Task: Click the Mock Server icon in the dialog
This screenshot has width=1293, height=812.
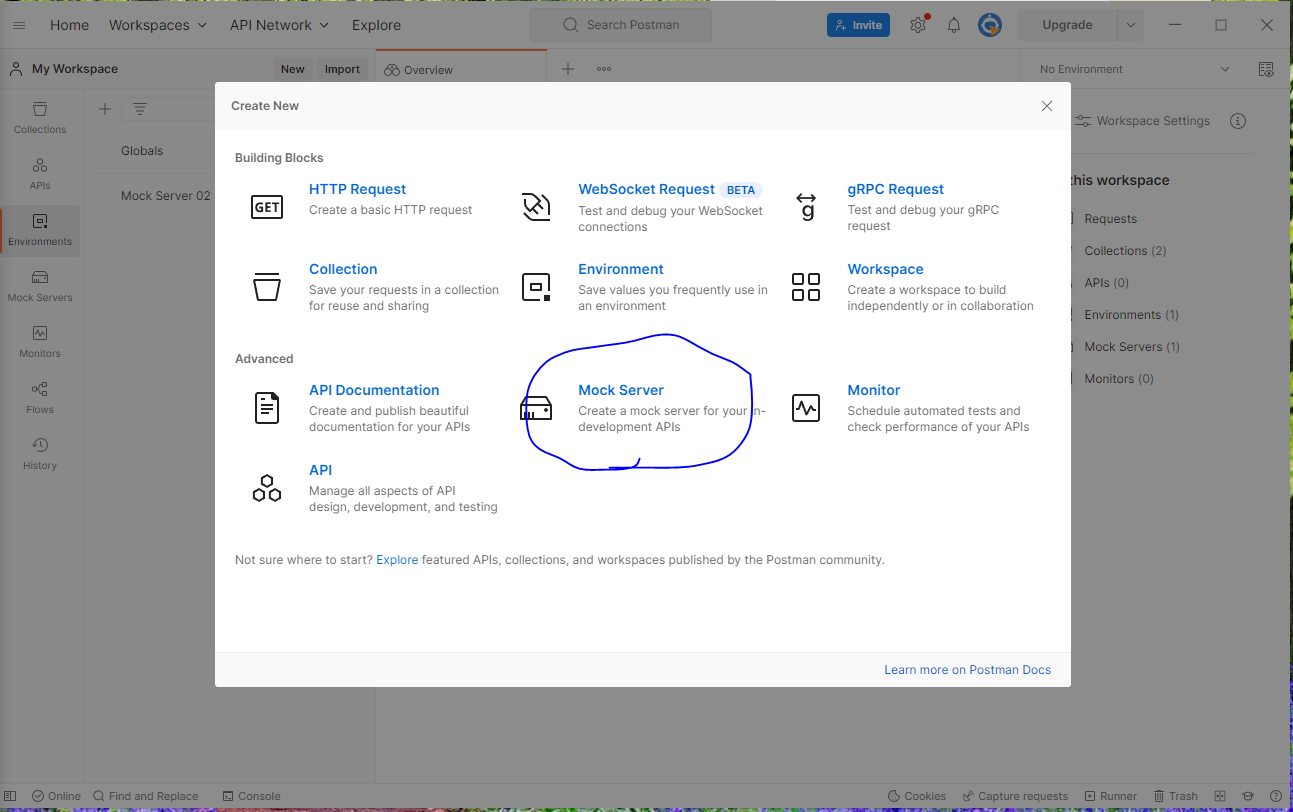Action: [536, 408]
